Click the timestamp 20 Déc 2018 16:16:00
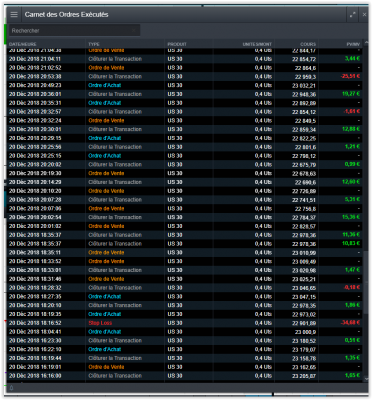Viewport: 372px width, 400px height. tap(35, 376)
